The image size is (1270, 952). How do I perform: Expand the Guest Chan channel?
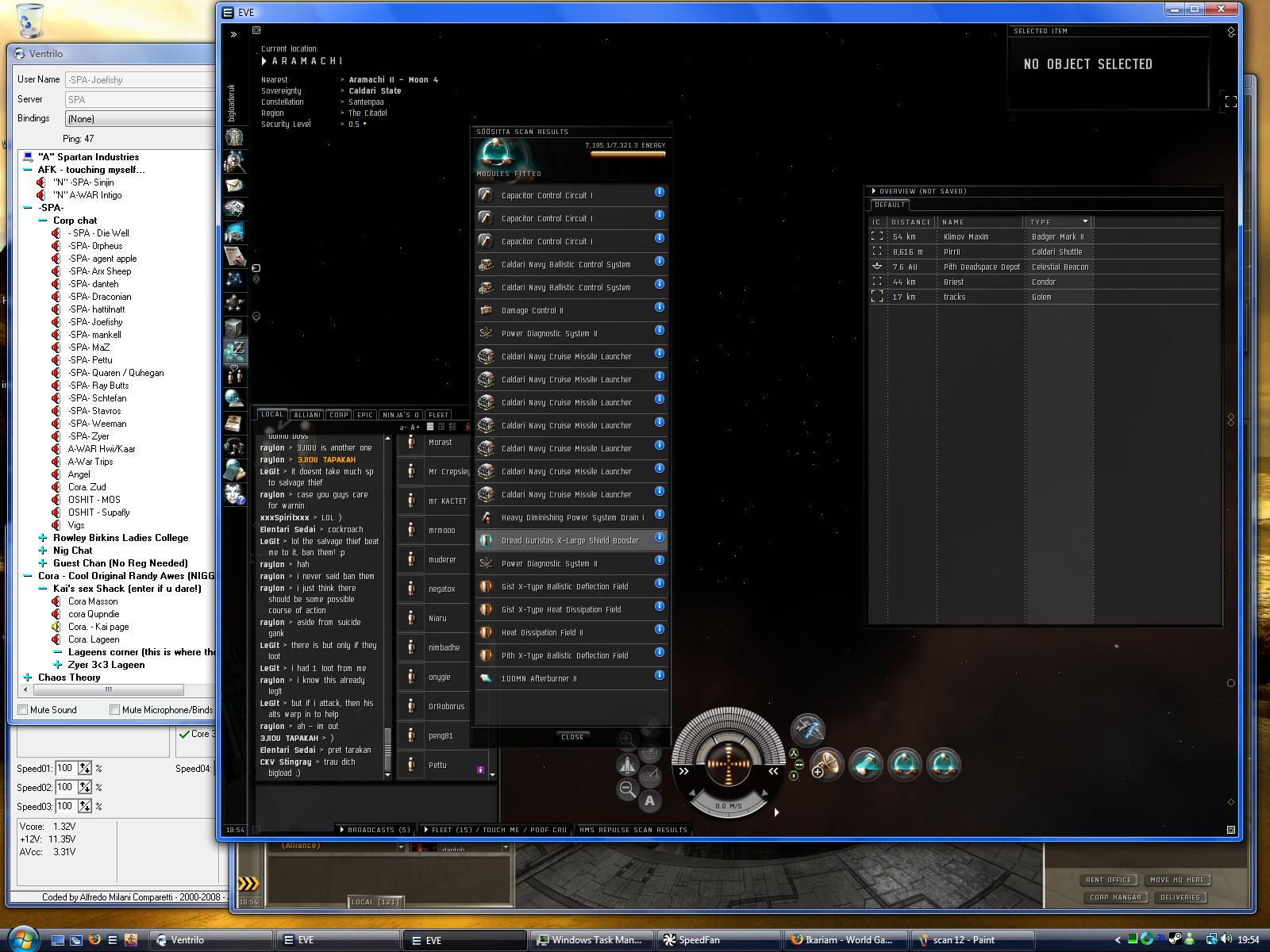[x=43, y=563]
